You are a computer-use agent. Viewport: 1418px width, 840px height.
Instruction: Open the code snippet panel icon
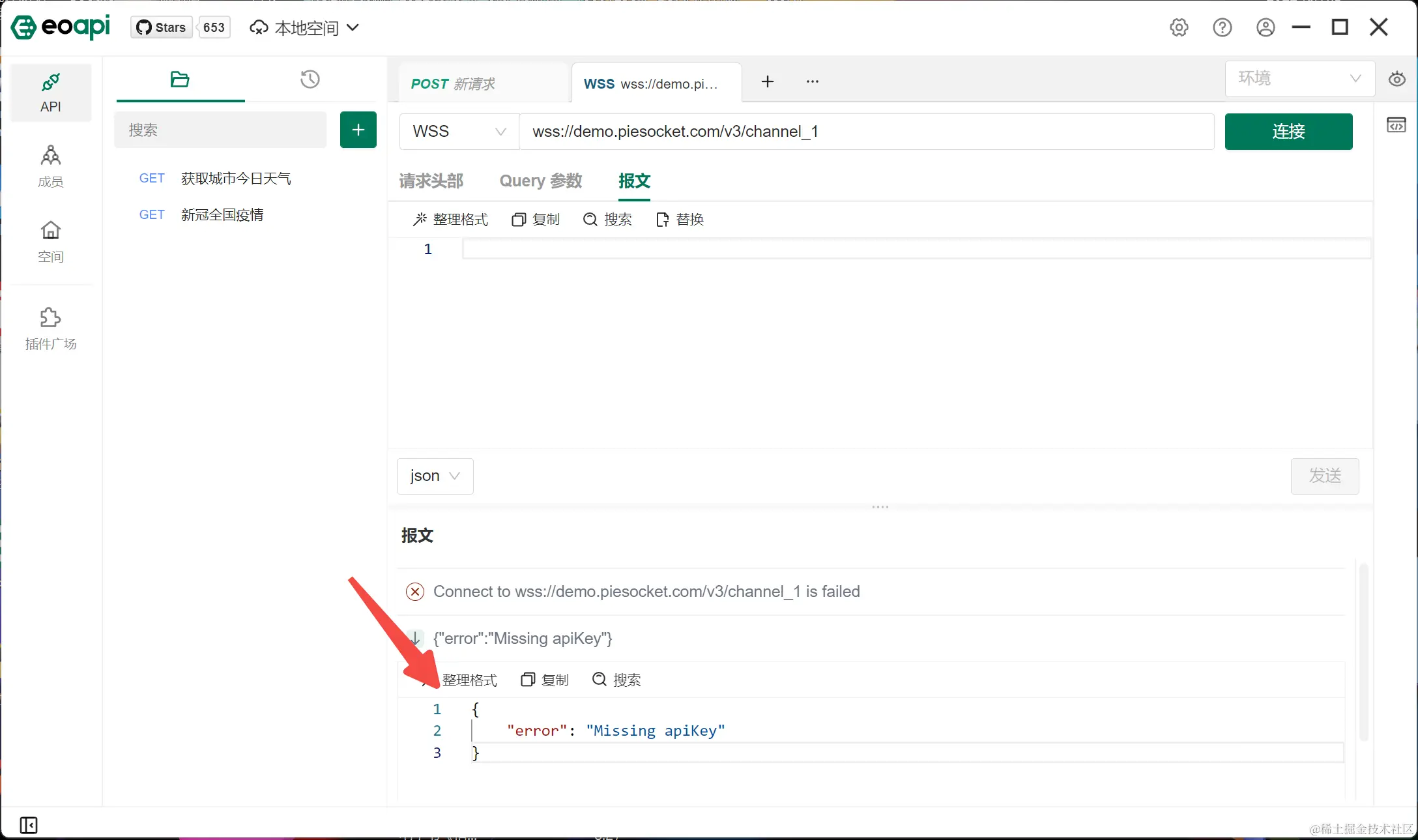point(1396,125)
